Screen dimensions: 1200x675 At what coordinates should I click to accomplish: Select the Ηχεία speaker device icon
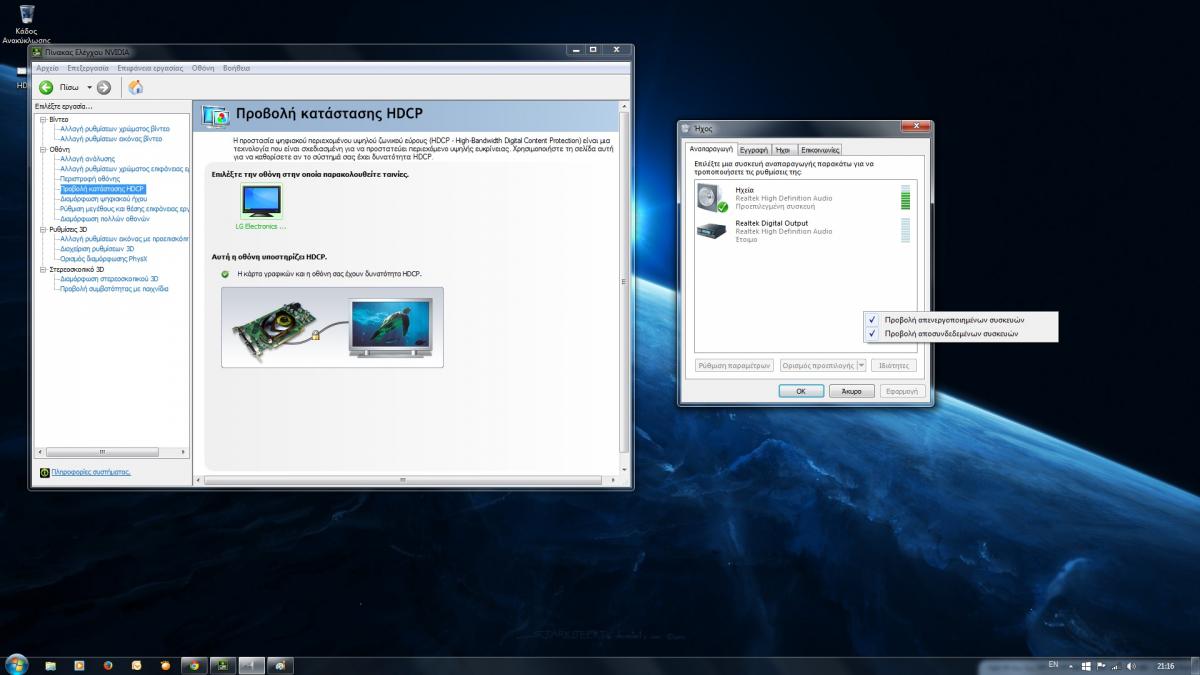(713, 197)
